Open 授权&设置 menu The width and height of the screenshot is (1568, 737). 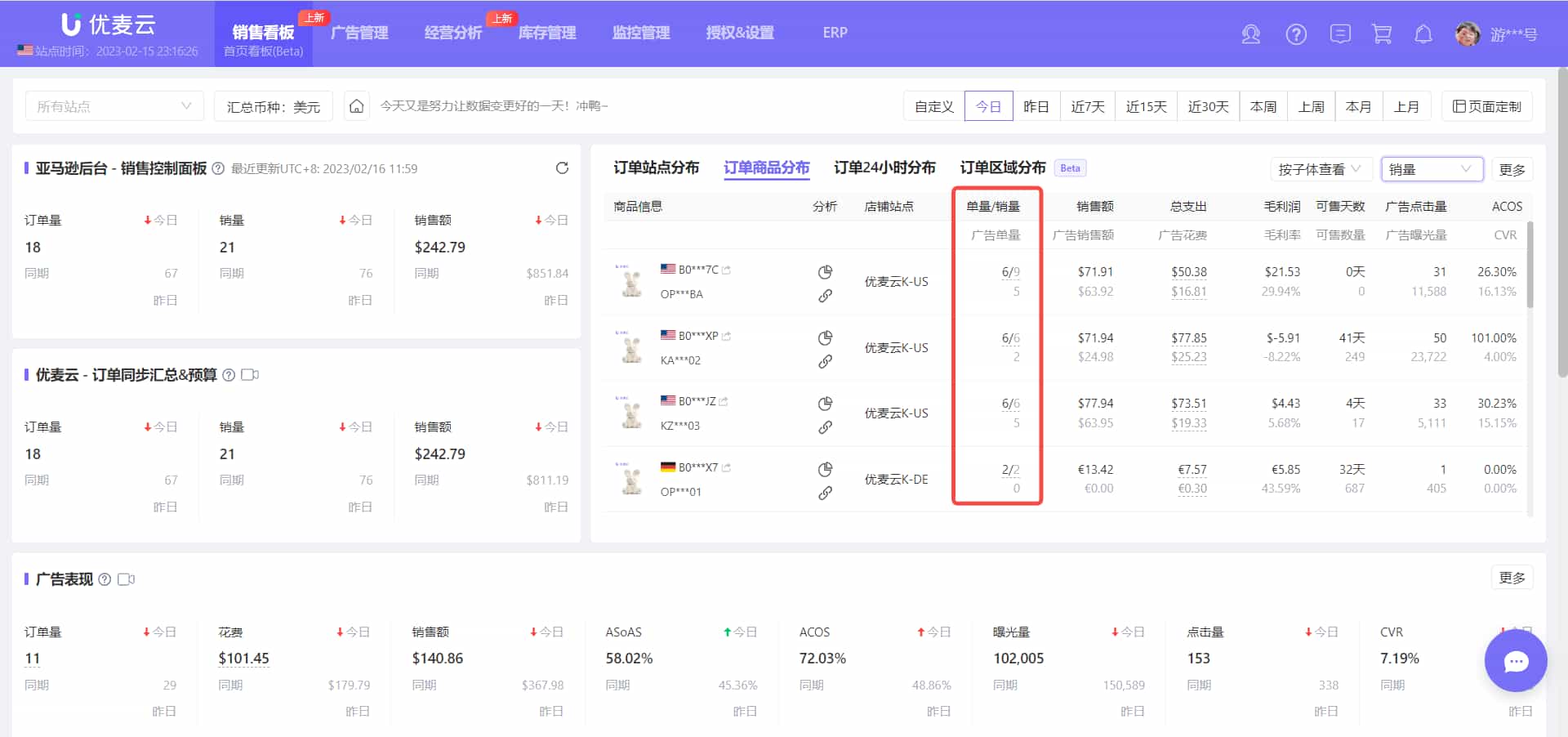(x=740, y=33)
